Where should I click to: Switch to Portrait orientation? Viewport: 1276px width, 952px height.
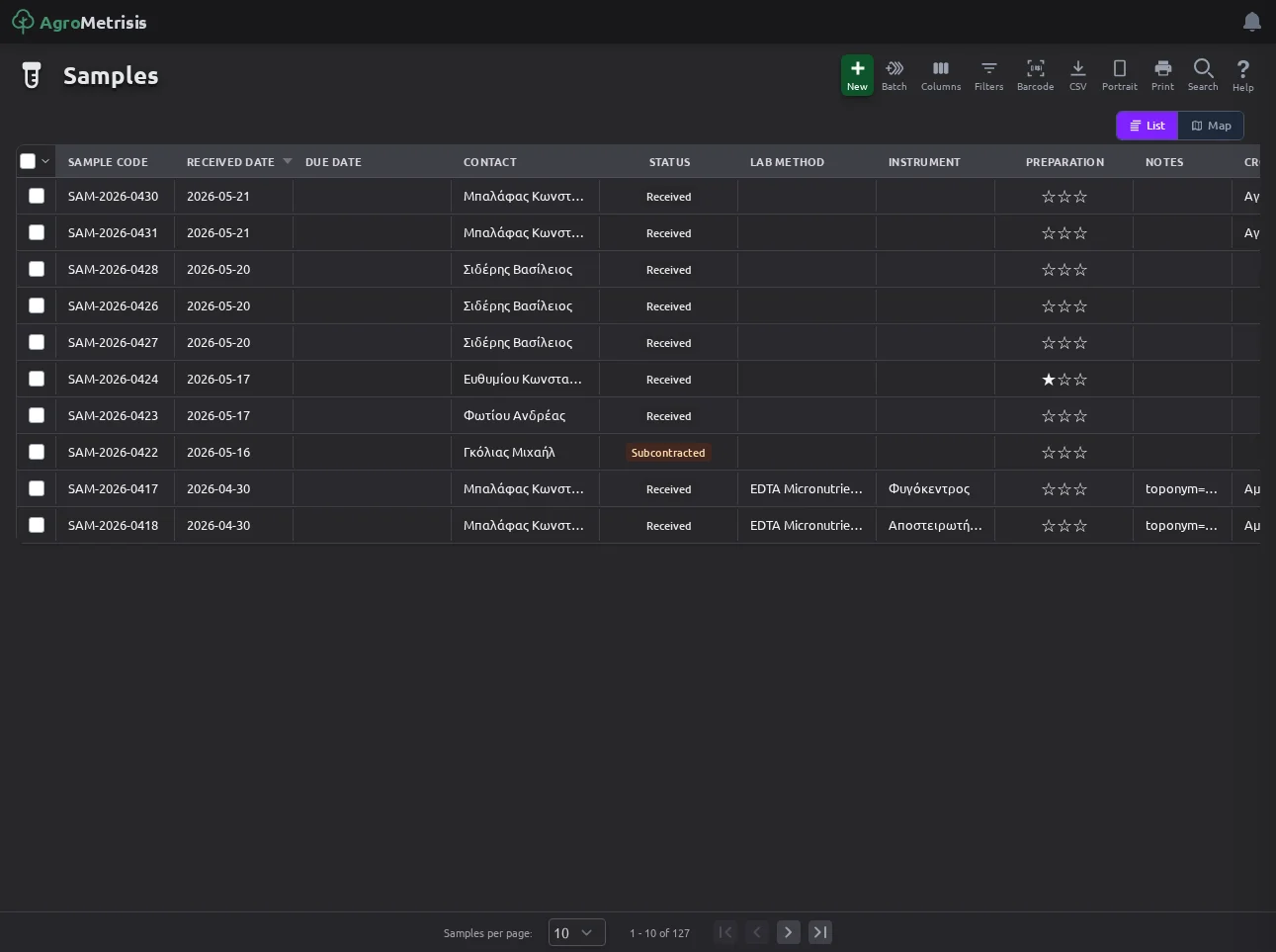coord(1120,75)
